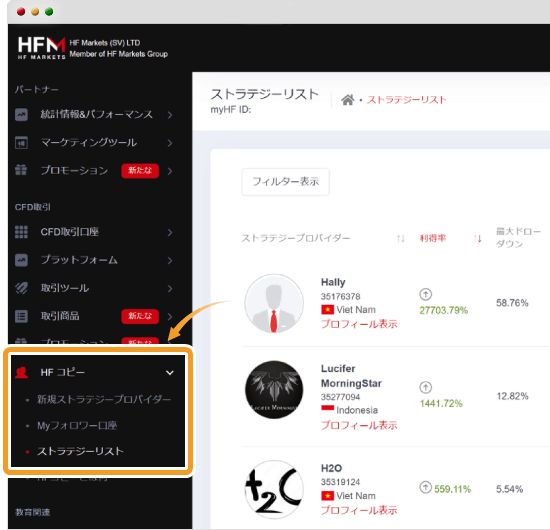Collapse the HF コピー menu chevron
Image resolution: width=550 pixels, height=530 pixels.
[170, 373]
